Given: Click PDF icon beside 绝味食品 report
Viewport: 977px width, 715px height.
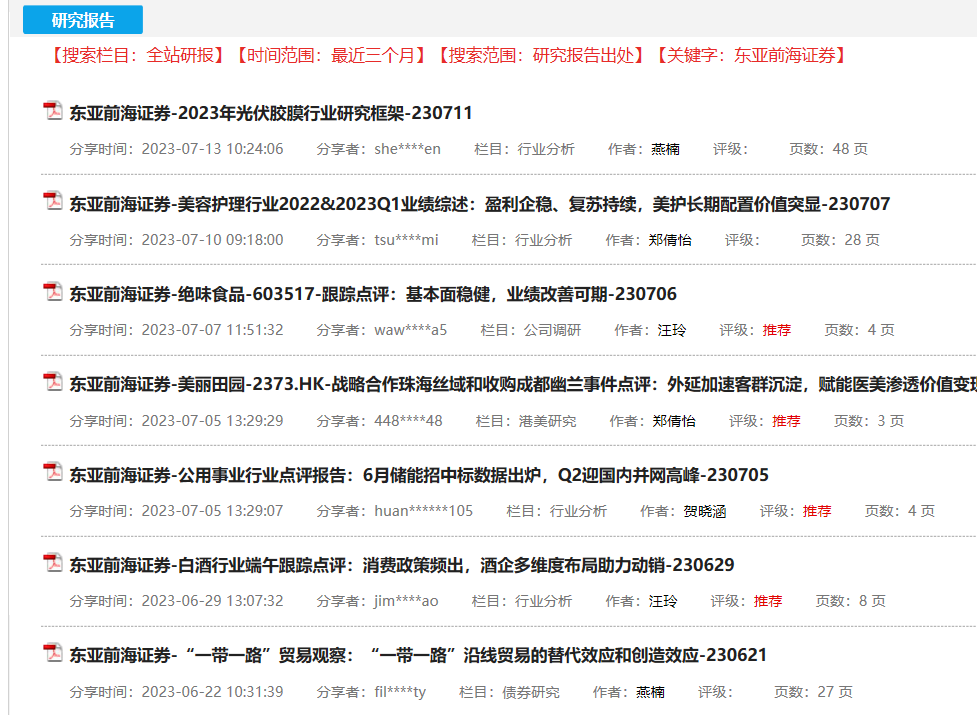Looking at the screenshot, I should 53,291.
